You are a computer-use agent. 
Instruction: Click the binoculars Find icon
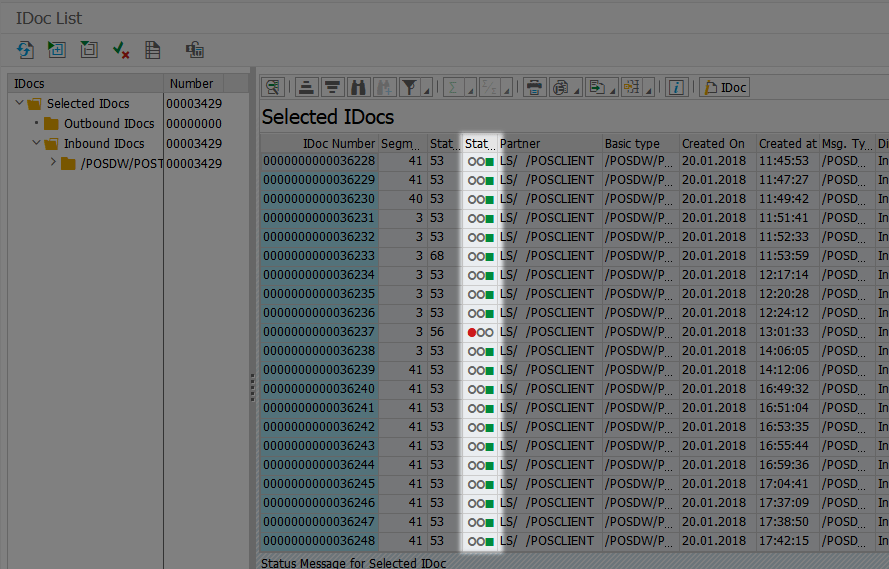(x=360, y=87)
